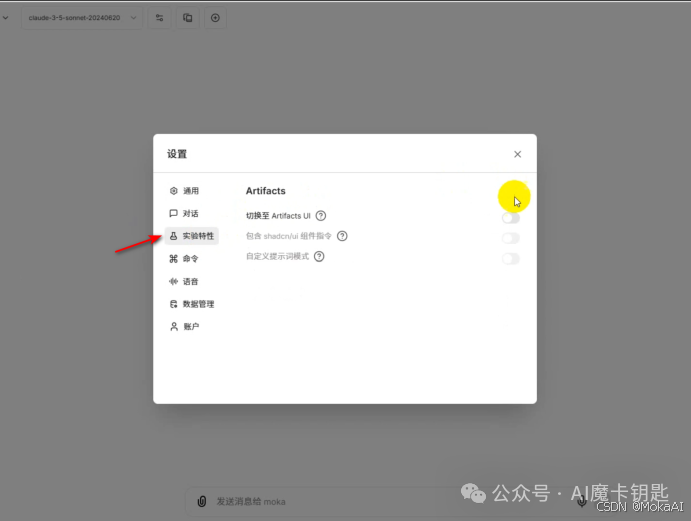Click the parameters sliders icon in top toolbar
This screenshot has width=691, height=521.
point(160,18)
